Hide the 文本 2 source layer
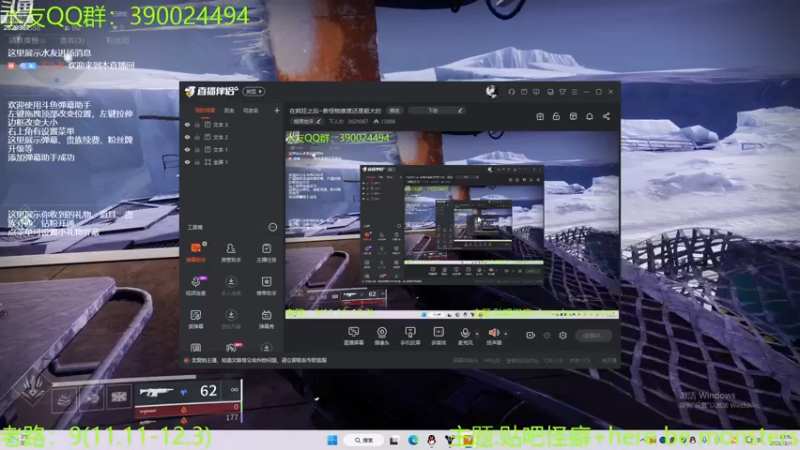The height and width of the screenshot is (450, 800). (187, 137)
